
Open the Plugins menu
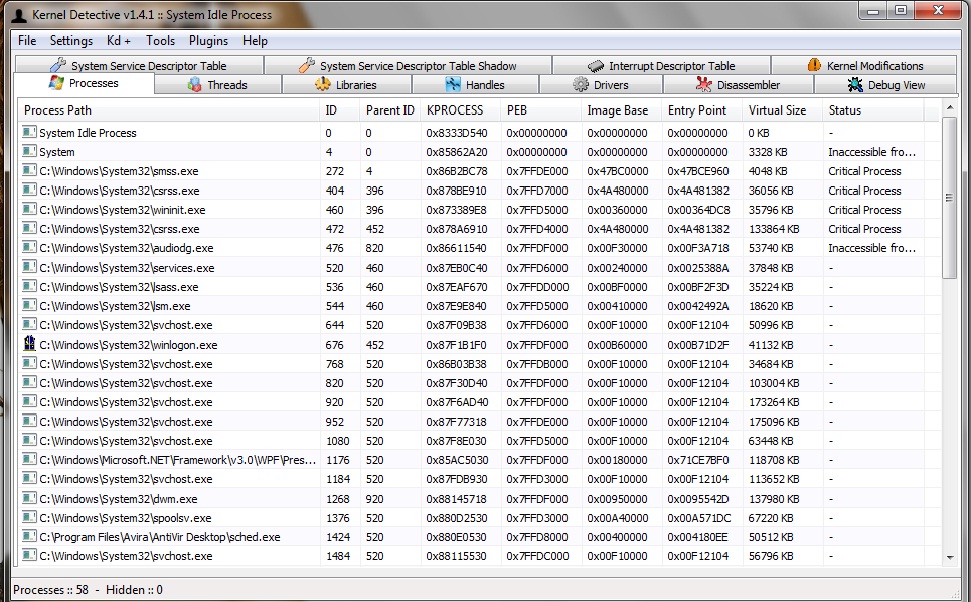pyautogui.click(x=208, y=41)
